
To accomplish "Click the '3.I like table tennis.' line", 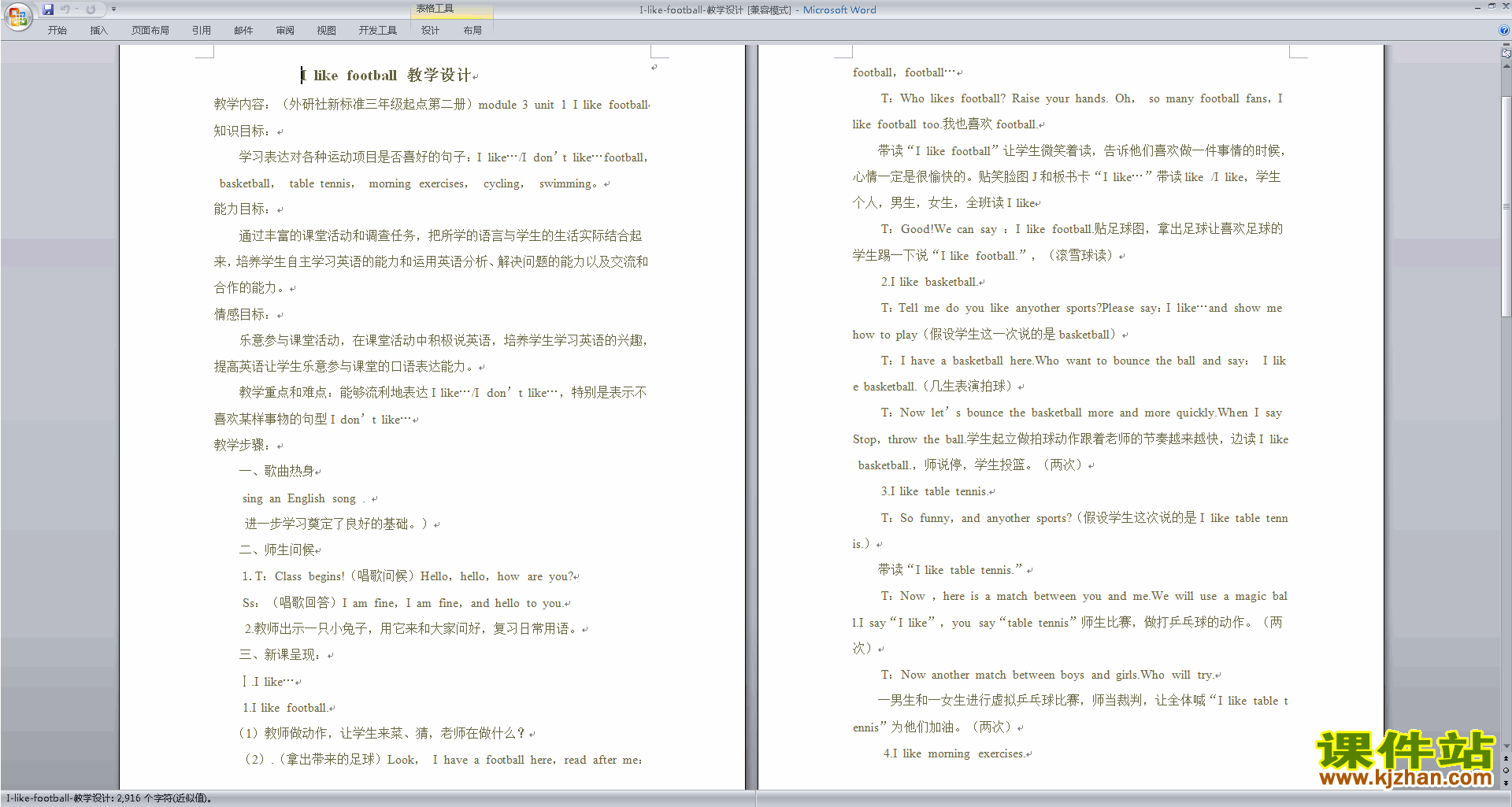I will pyautogui.click(x=935, y=491).
